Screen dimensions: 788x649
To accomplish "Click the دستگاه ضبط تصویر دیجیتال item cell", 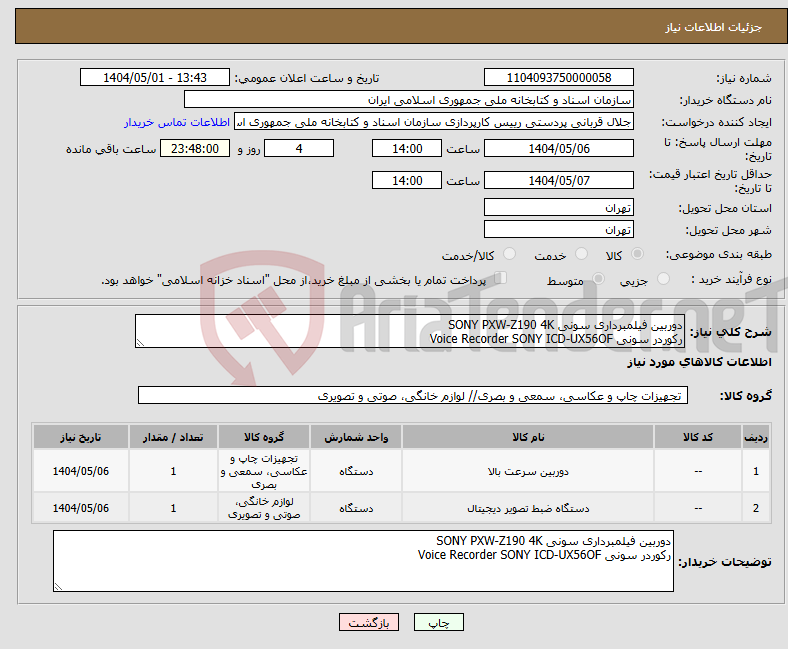I will point(528,508).
